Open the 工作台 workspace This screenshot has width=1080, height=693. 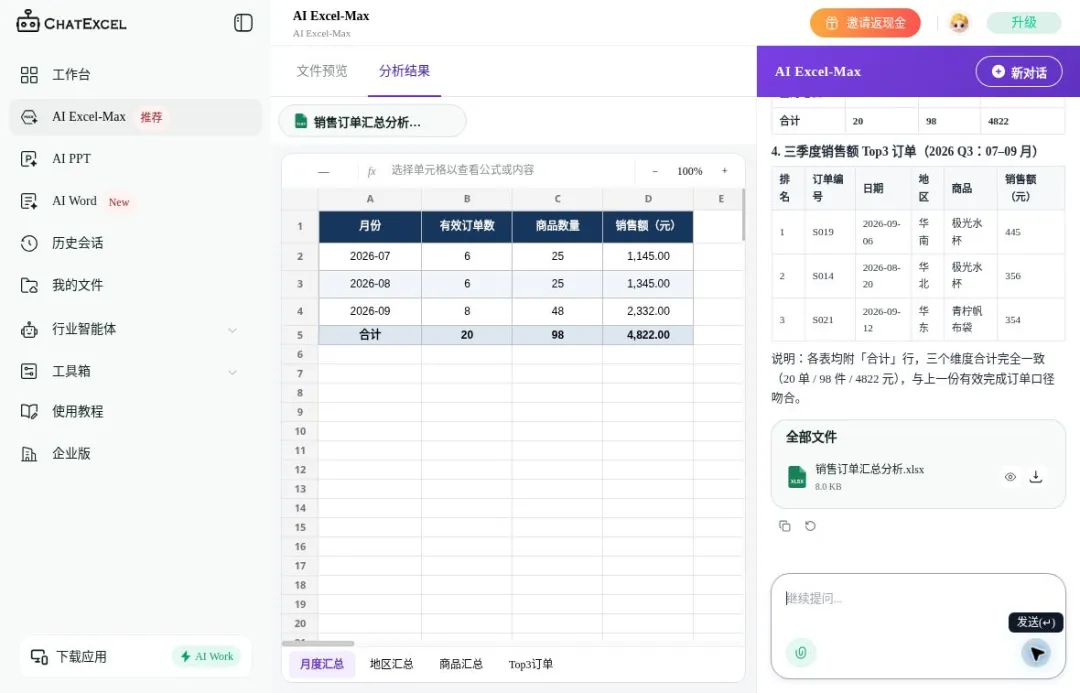(135, 74)
